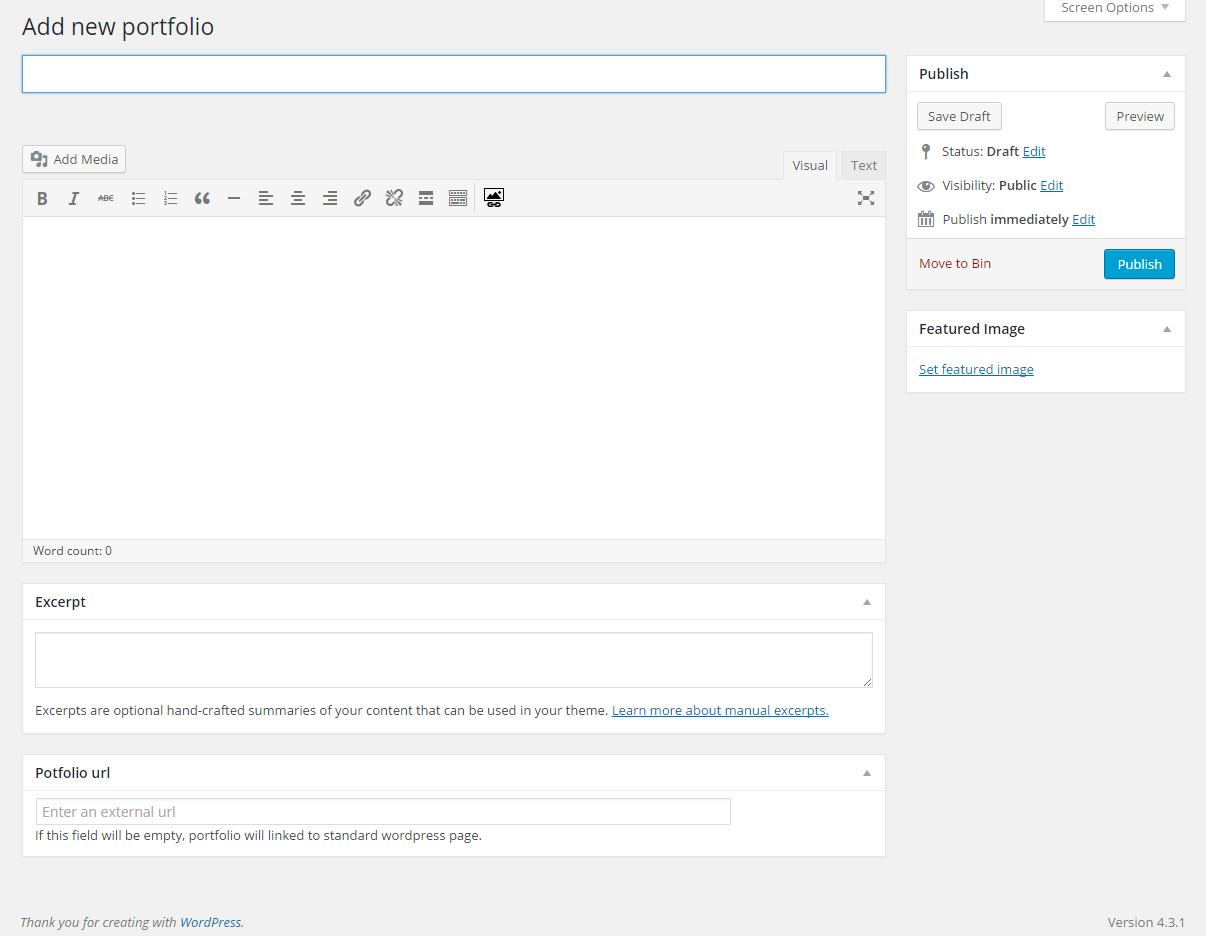This screenshot has width=1206, height=936.
Task: Insert a numbered list
Action: (x=170, y=198)
